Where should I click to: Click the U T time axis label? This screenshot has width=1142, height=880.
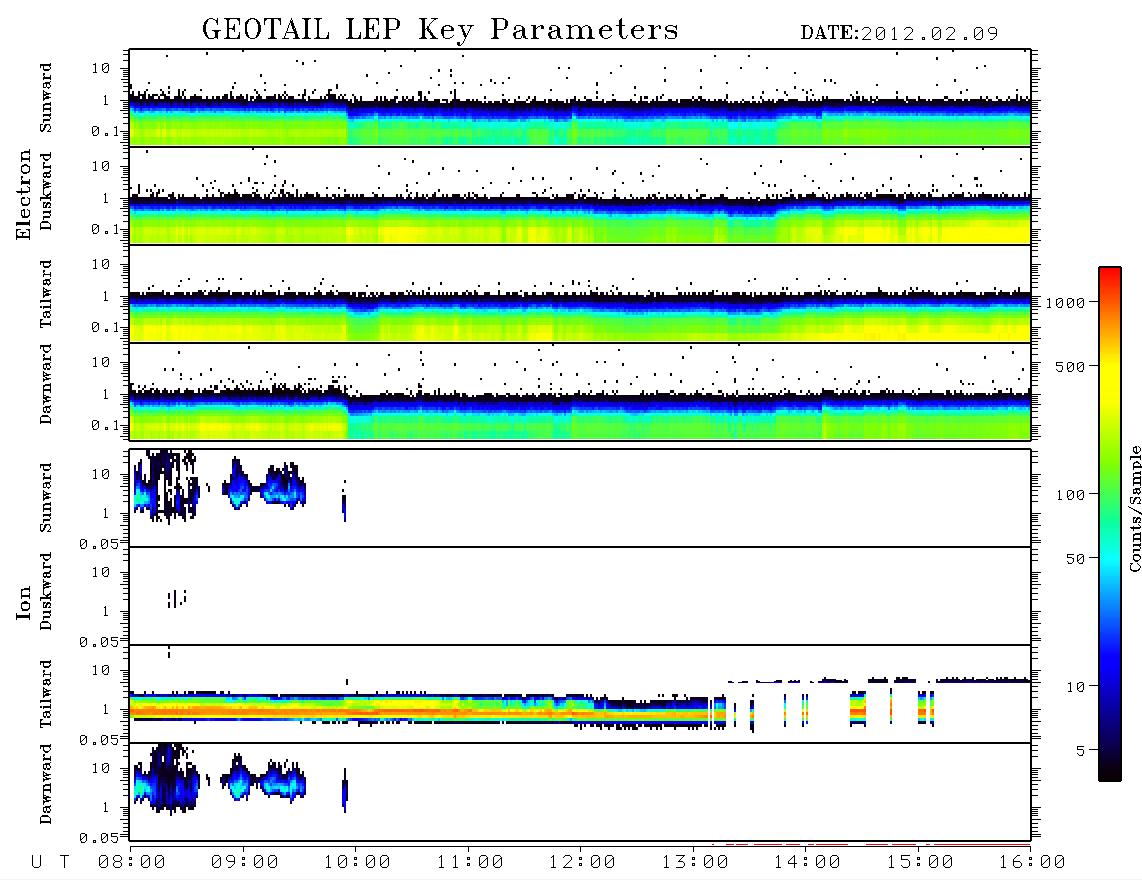[x=50, y=862]
